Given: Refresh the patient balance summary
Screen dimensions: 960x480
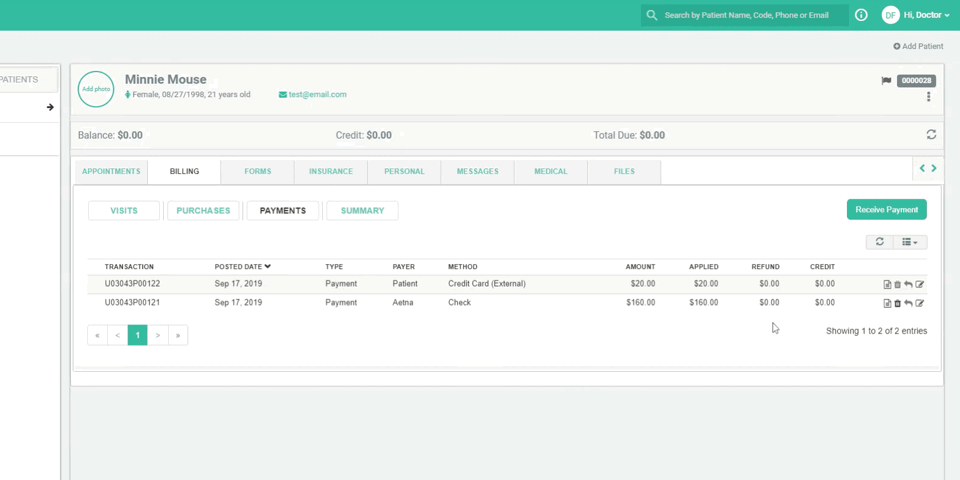Looking at the screenshot, I should point(931,135).
